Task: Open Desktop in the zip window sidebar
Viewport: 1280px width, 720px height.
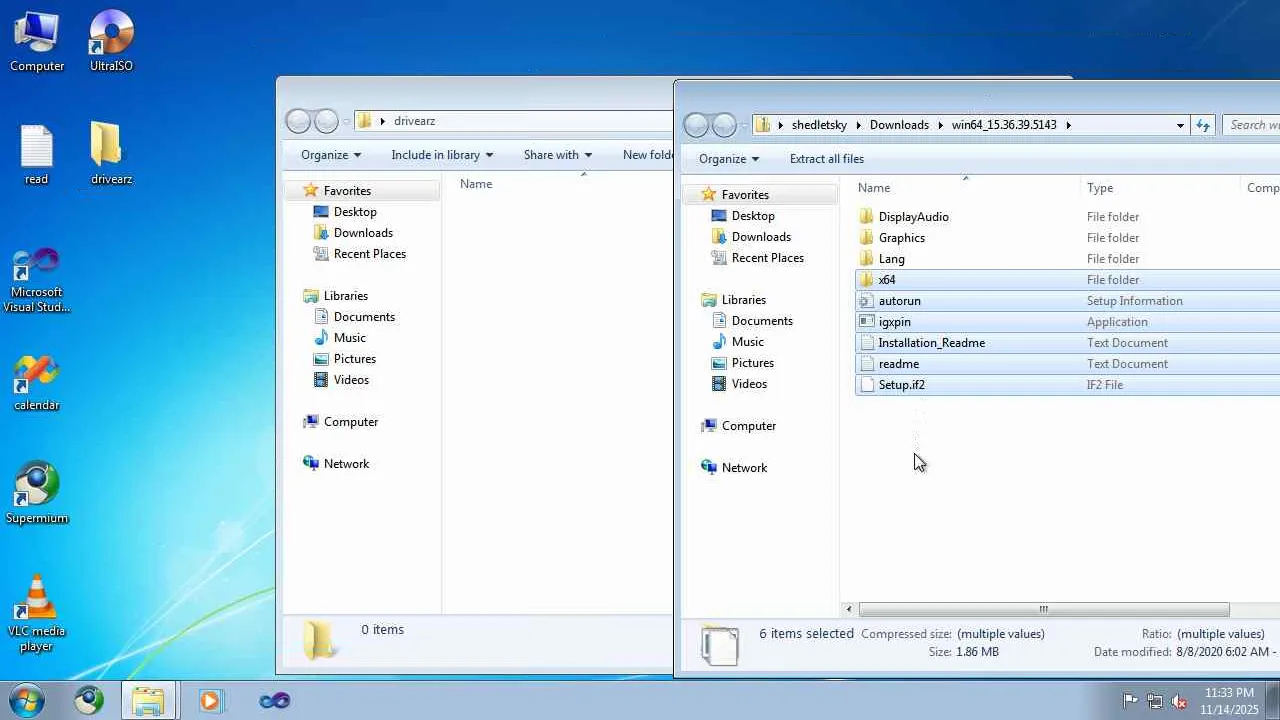Action: point(753,216)
